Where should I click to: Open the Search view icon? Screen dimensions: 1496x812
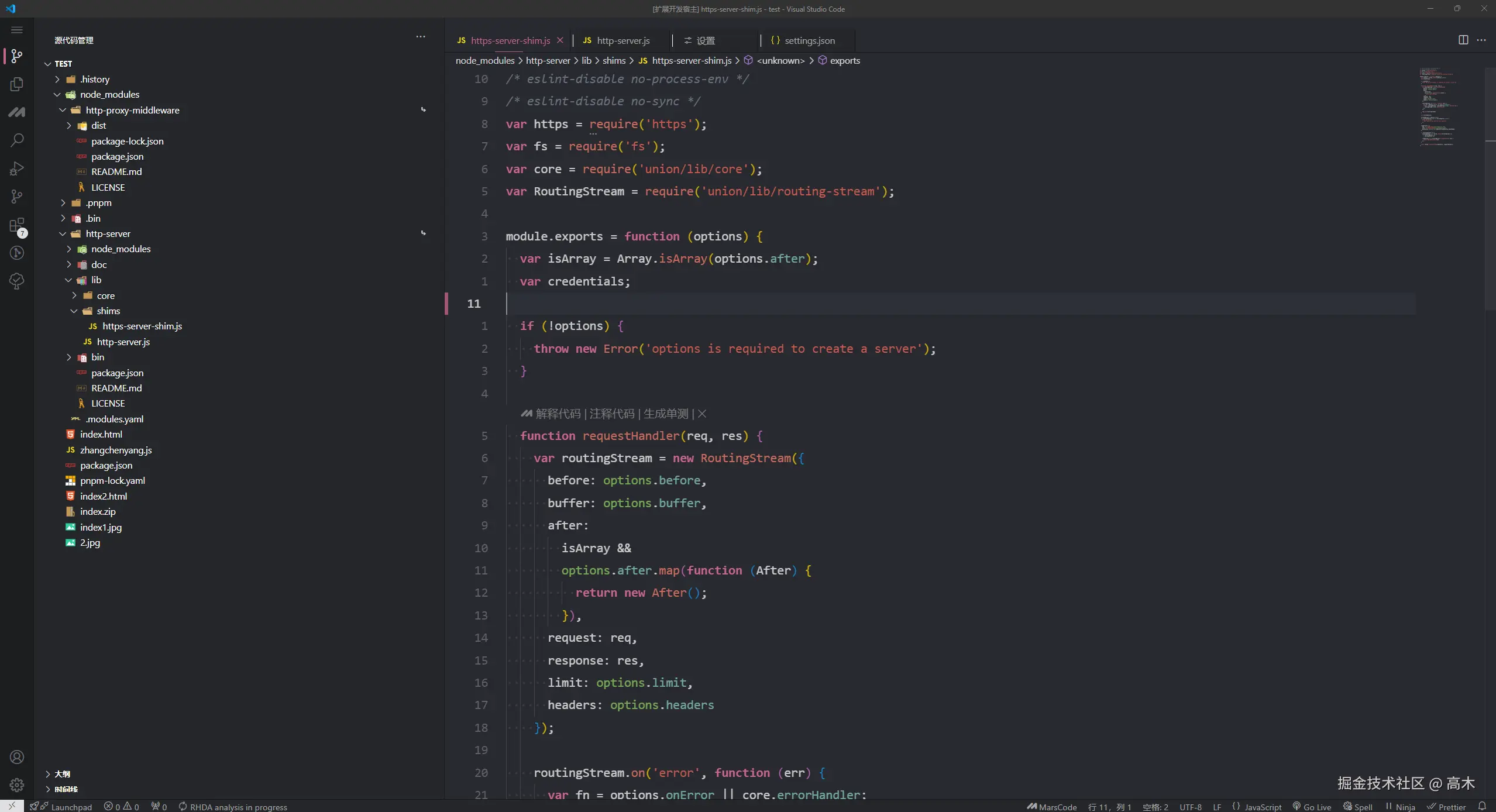click(x=17, y=140)
